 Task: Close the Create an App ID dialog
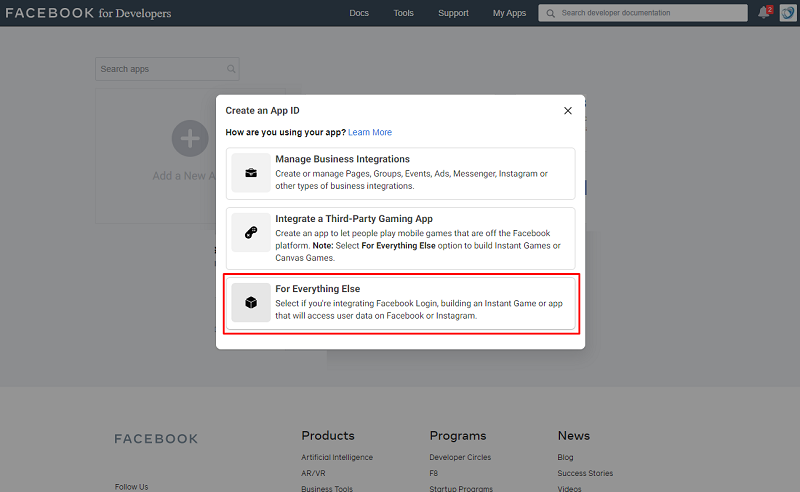tap(568, 111)
